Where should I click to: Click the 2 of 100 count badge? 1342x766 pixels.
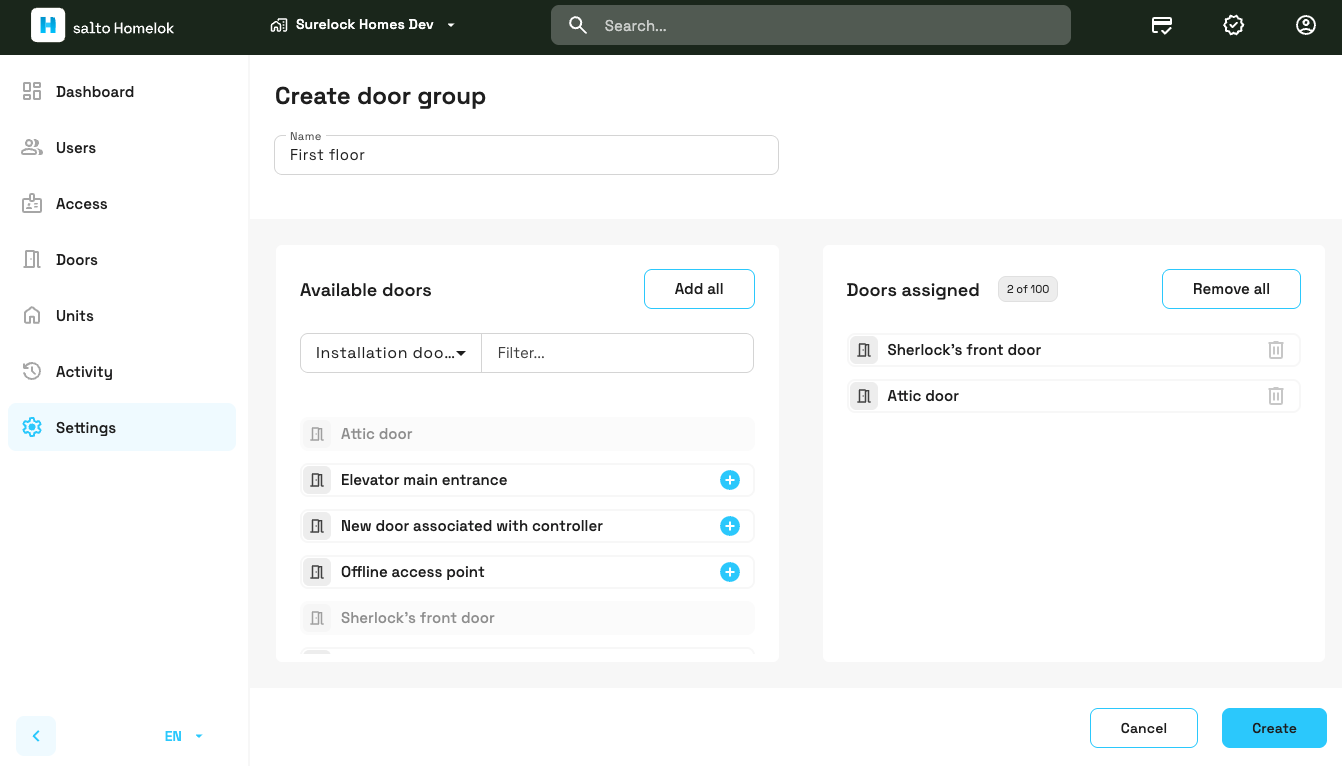[1028, 289]
